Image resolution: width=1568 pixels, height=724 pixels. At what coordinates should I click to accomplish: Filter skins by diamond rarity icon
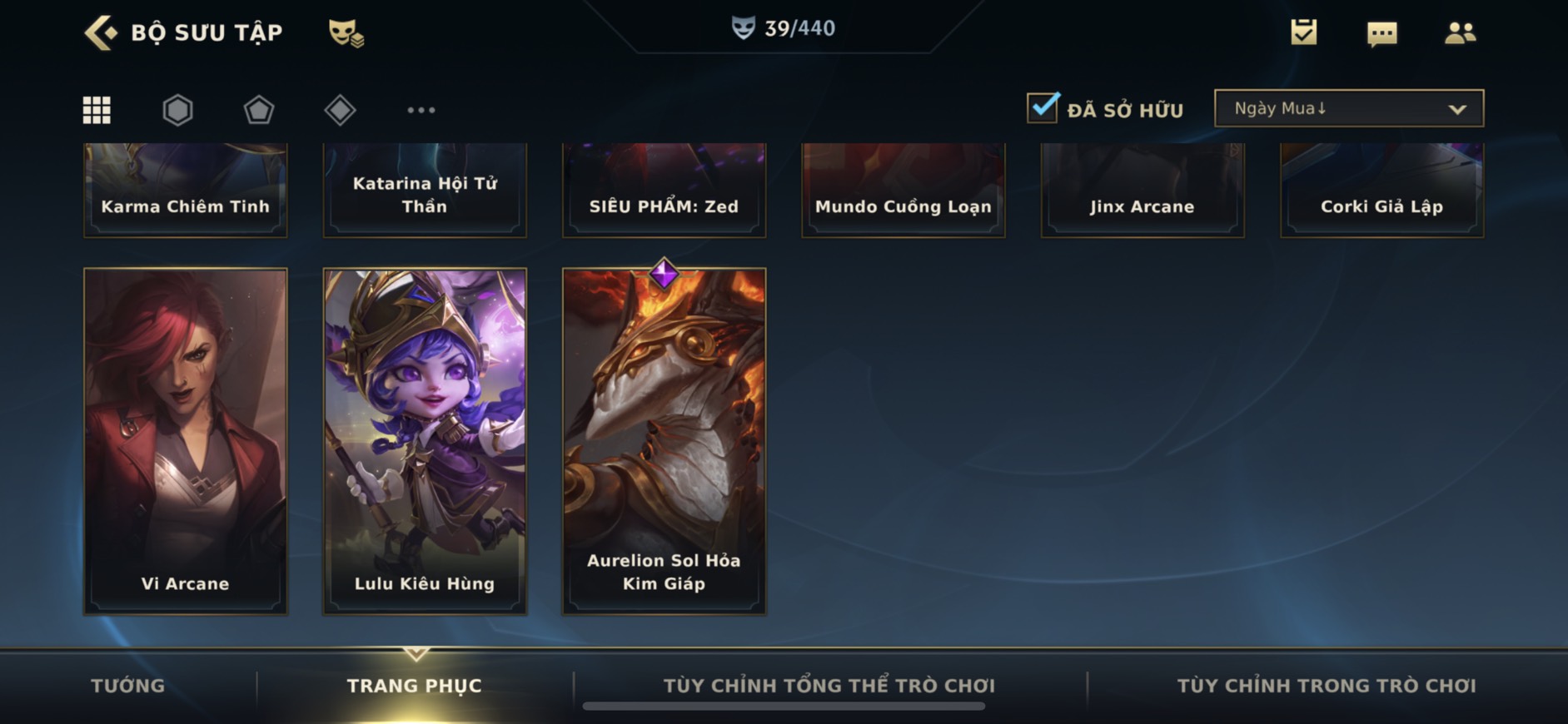coord(340,110)
